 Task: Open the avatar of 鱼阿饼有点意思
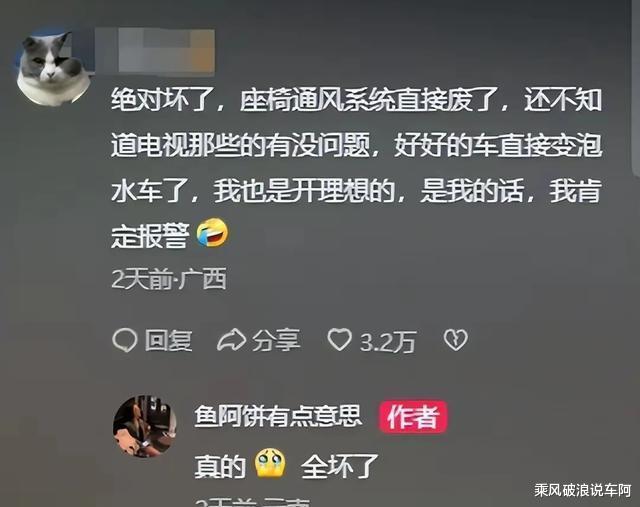point(144,426)
